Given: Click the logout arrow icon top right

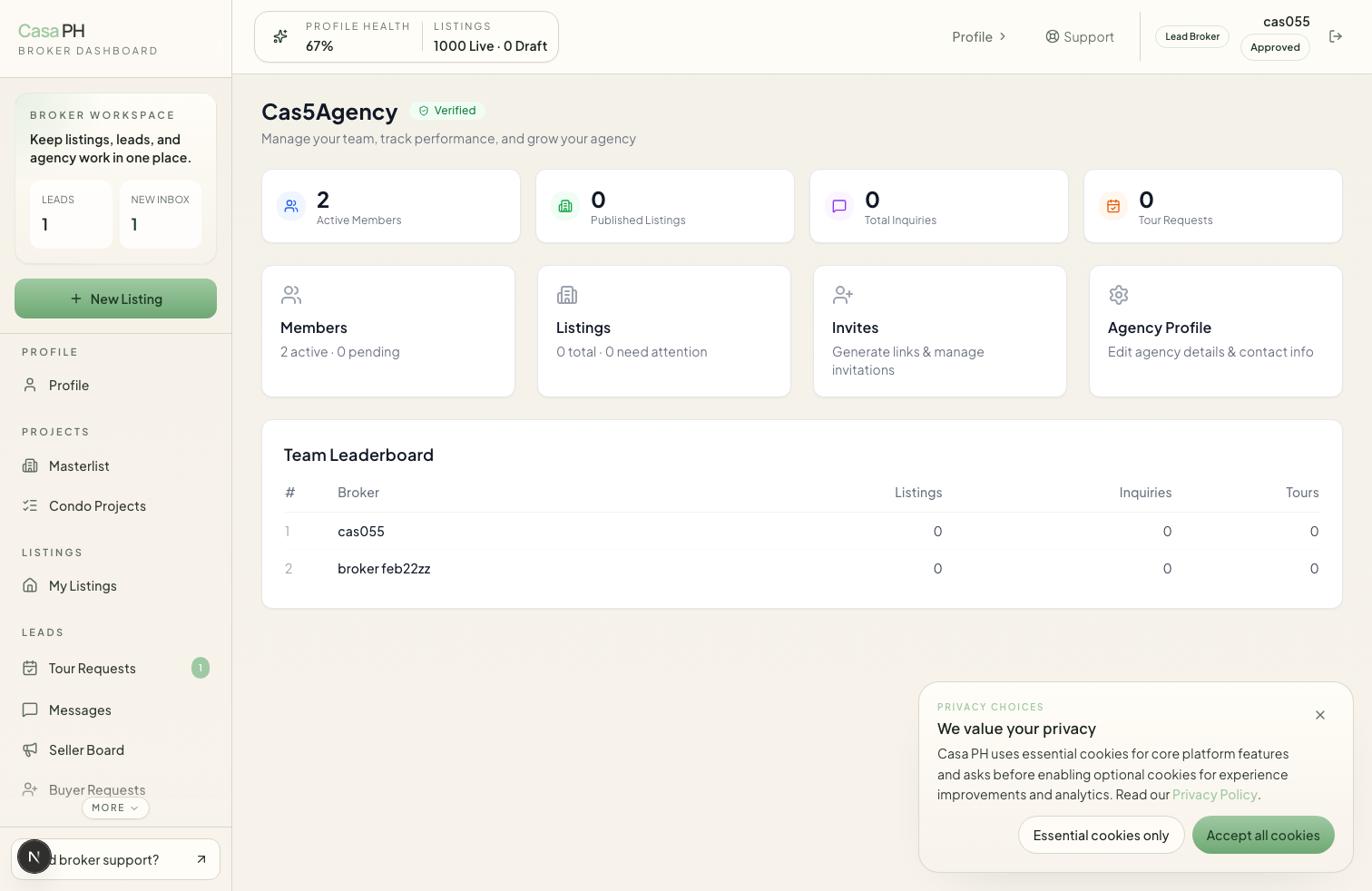Looking at the screenshot, I should point(1336,35).
